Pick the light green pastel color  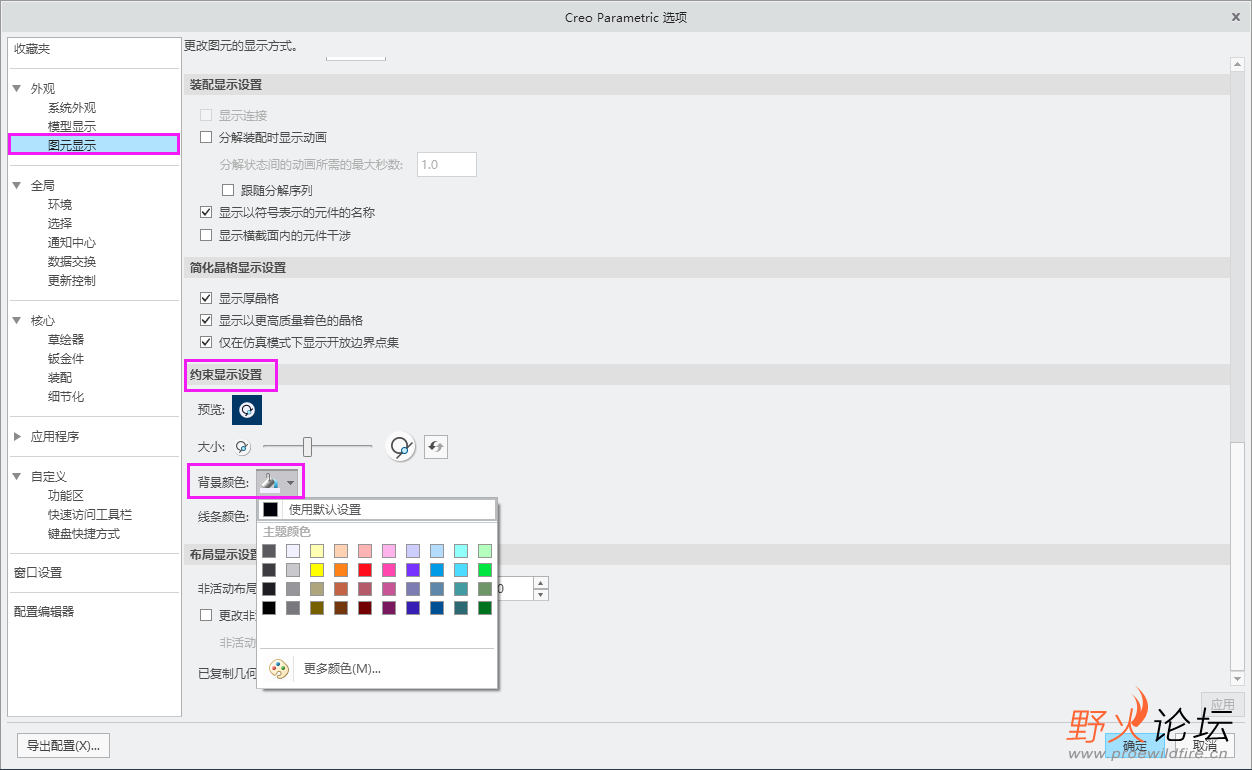485,551
